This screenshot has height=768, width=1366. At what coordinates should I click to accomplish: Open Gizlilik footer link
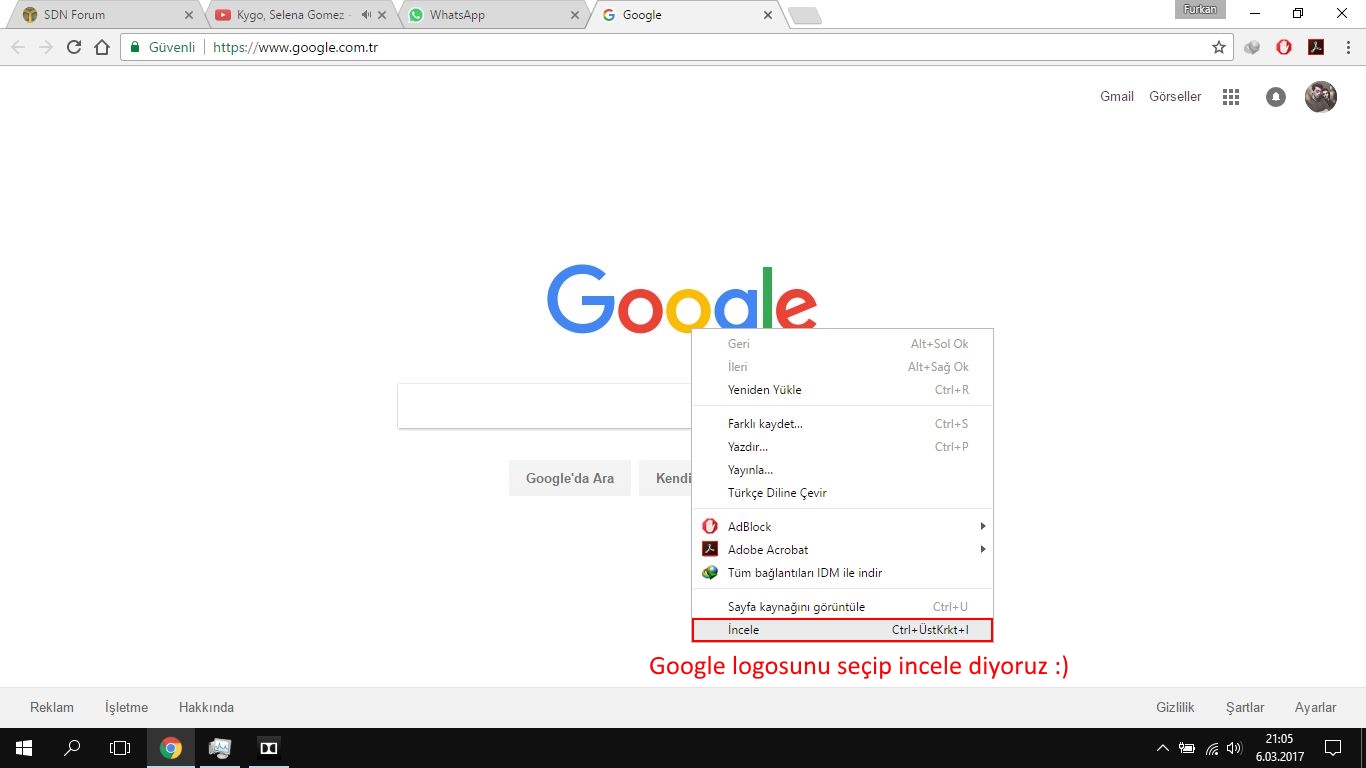(1175, 707)
